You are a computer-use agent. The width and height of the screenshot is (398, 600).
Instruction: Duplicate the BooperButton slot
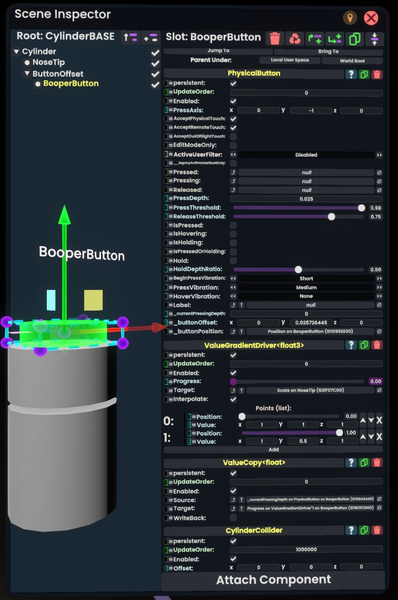click(354, 38)
